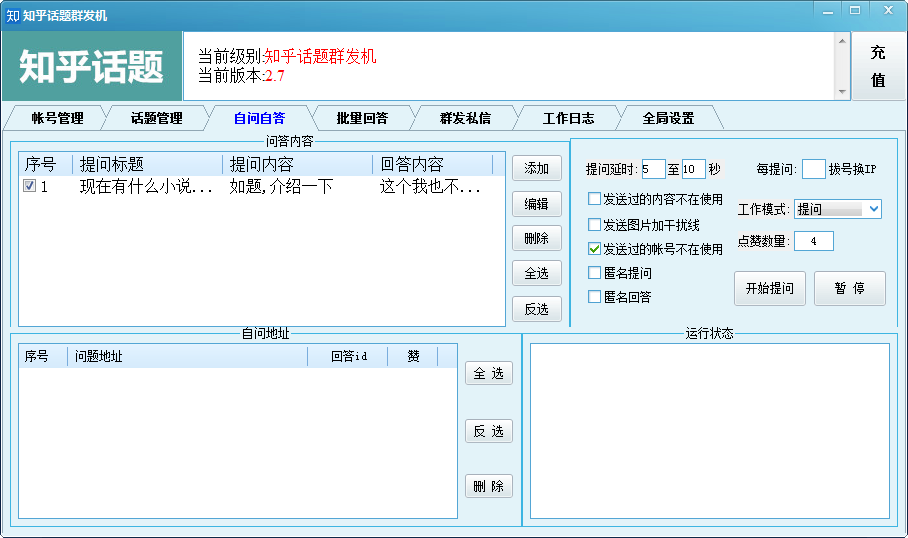Click the 问题地址 column header
908x538 pixels.
point(188,356)
